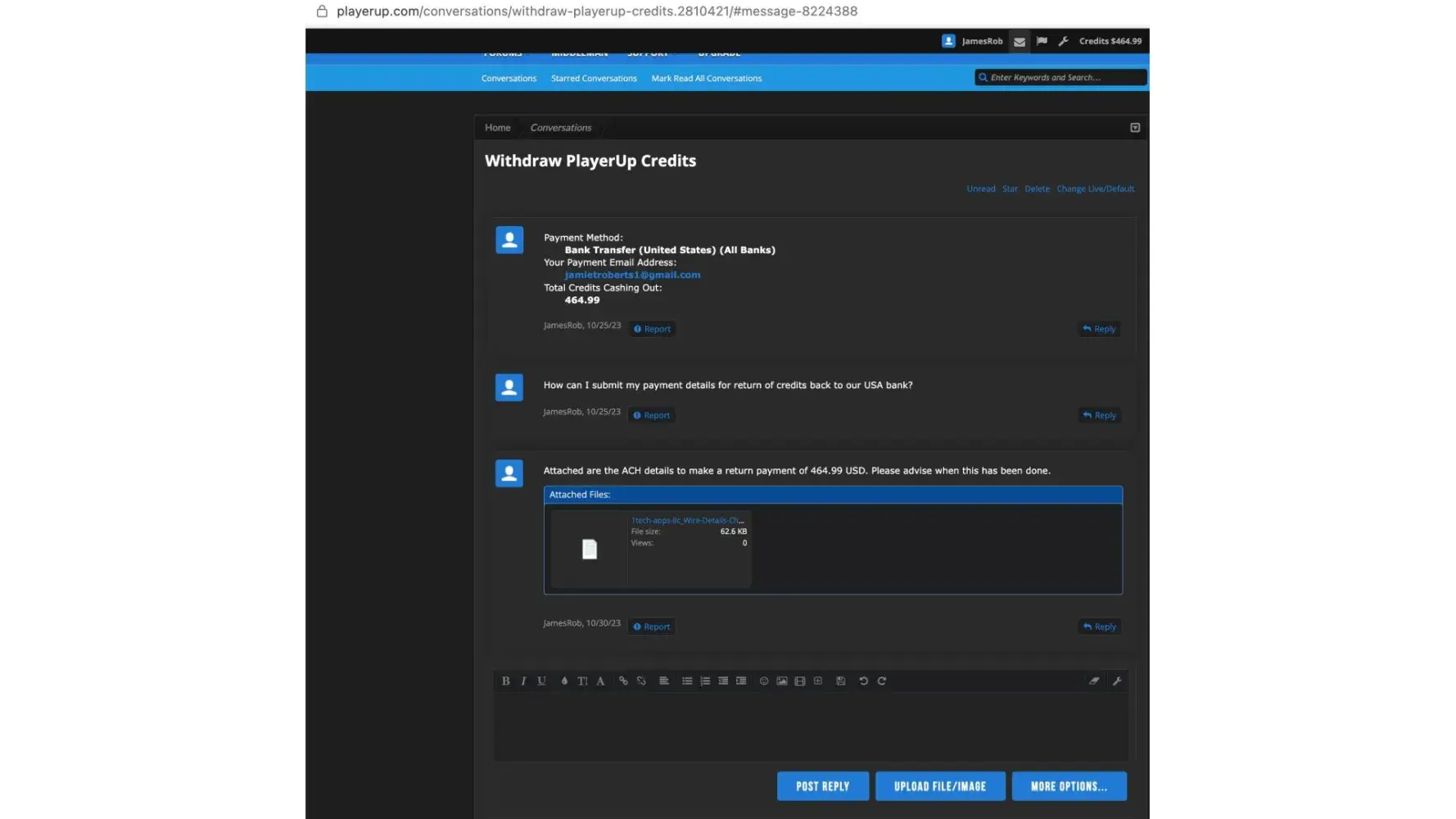The height and width of the screenshot is (819, 1456).
Task: Select Mark Read All Conversations
Action: pyautogui.click(x=706, y=79)
